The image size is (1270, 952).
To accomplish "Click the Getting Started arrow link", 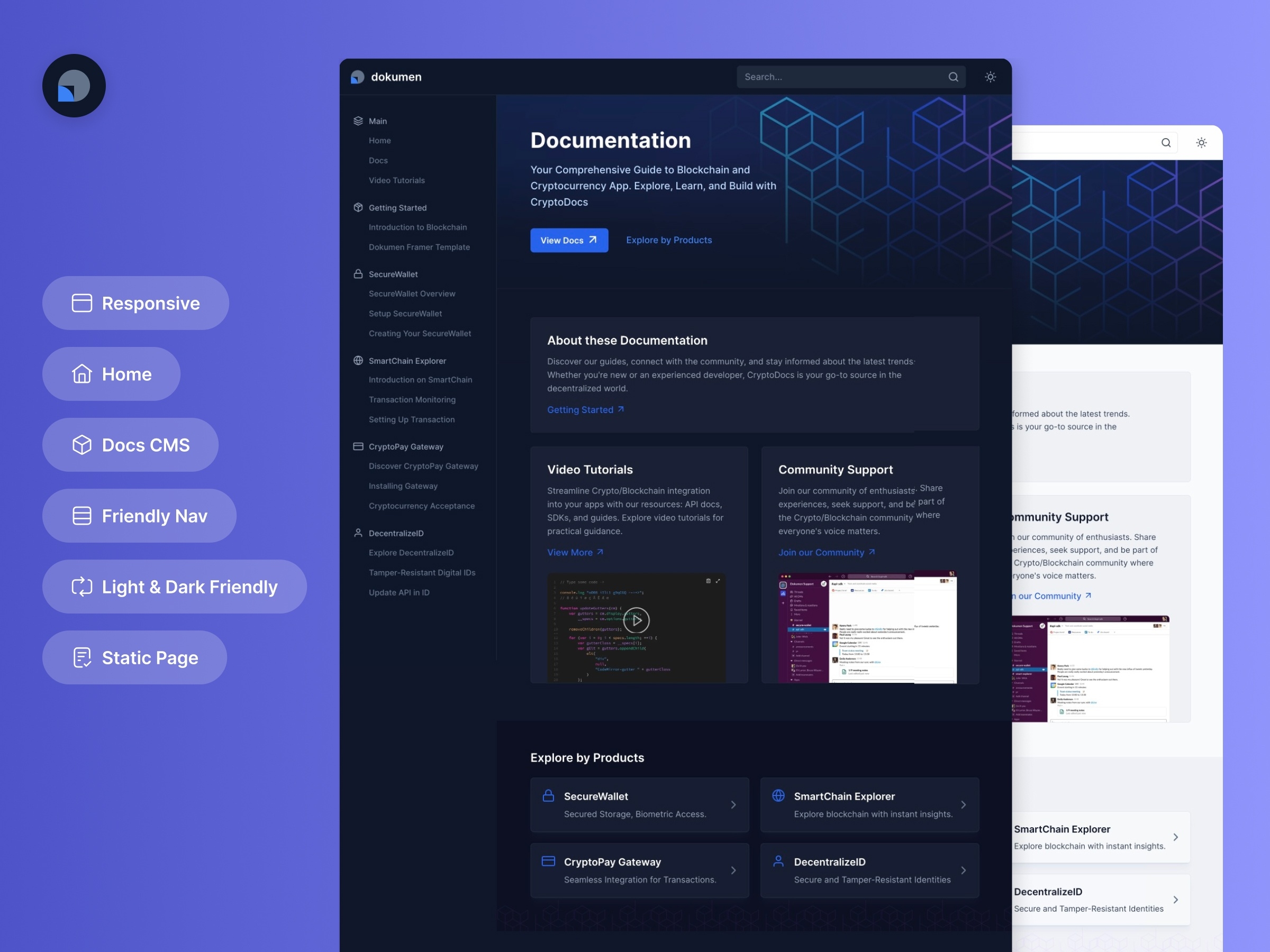I will pyautogui.click(x=585, y=409).
